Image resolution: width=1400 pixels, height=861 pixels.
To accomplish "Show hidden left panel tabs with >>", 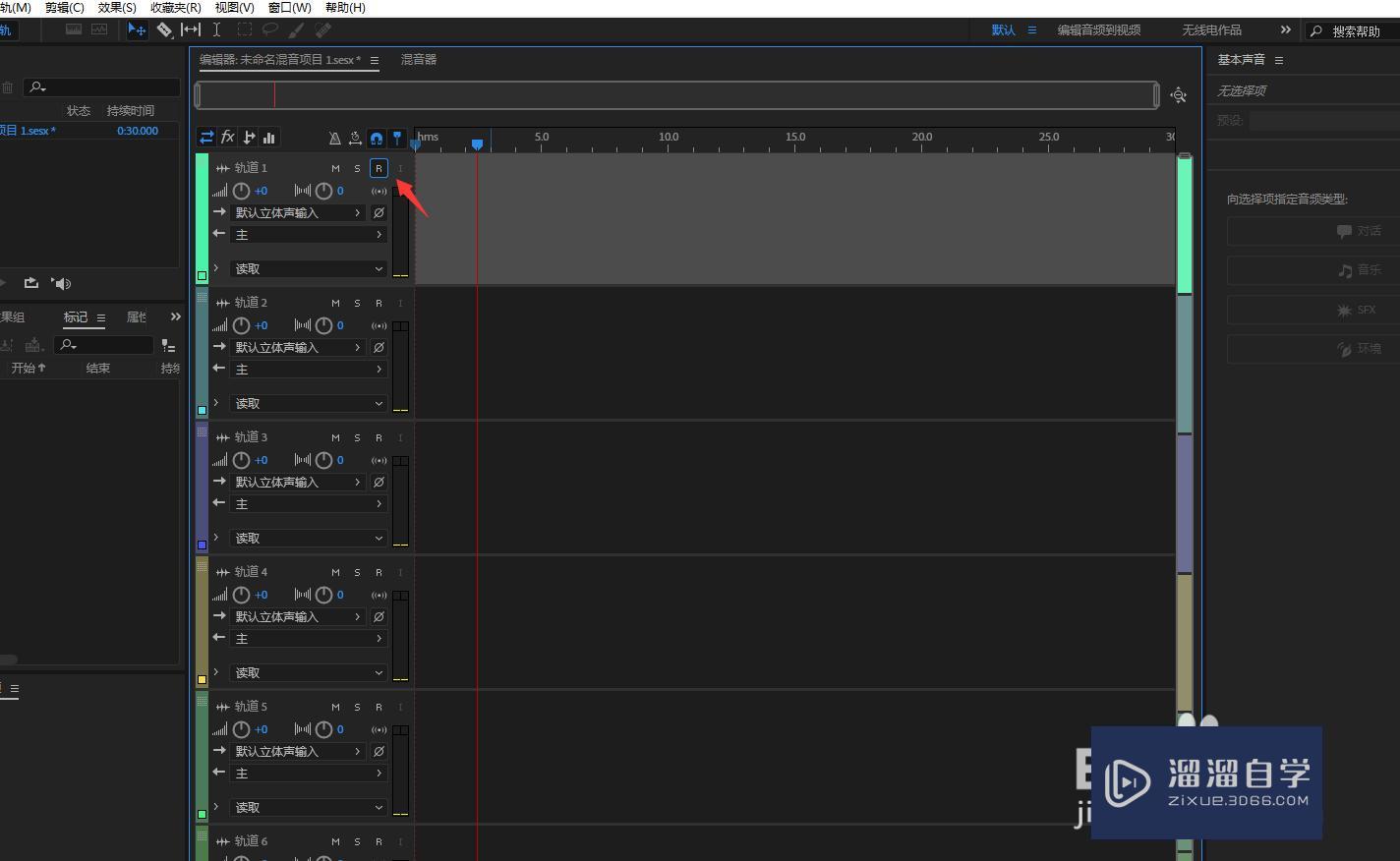I will point(175,316).
